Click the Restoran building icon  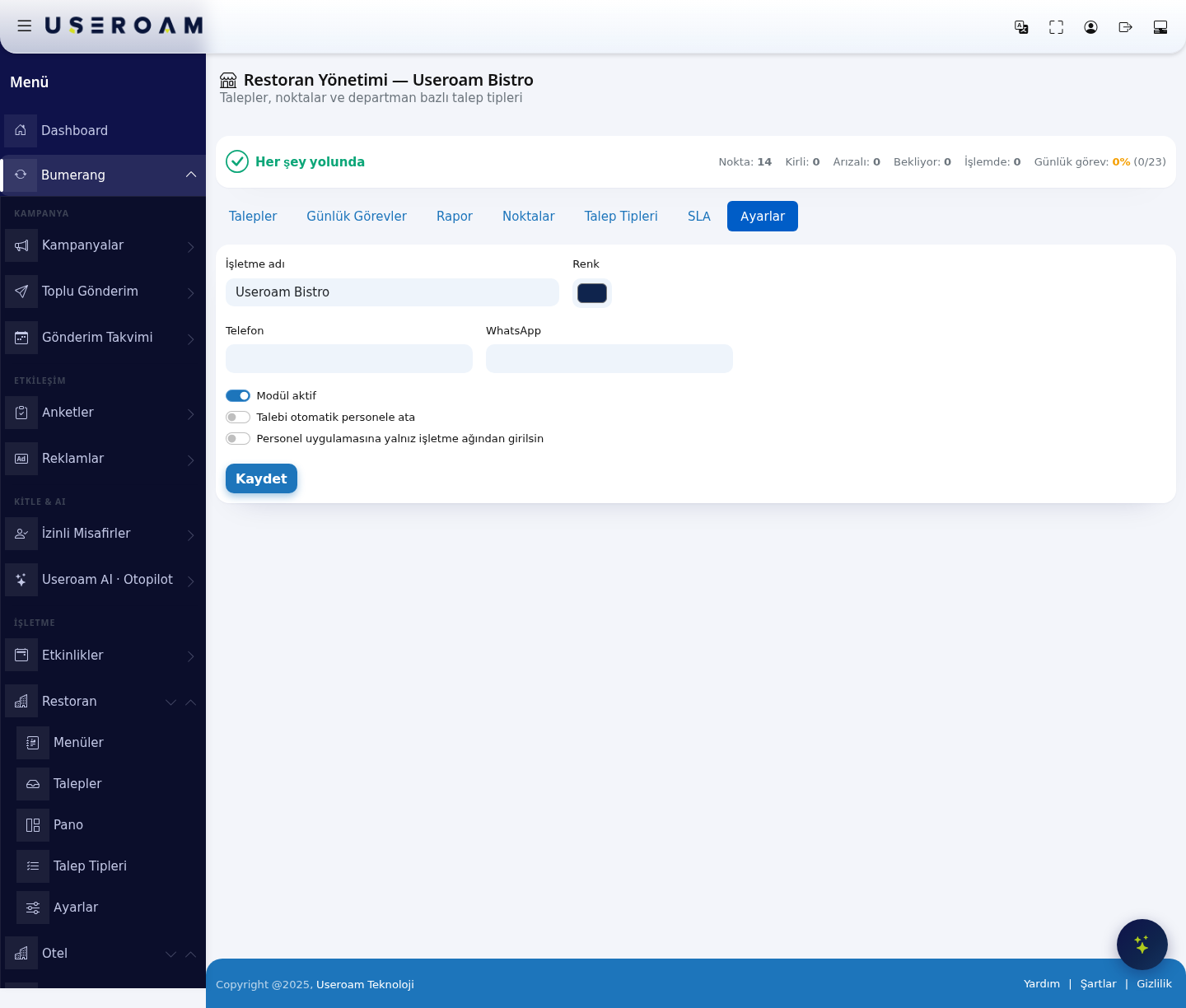click(21, 702)
